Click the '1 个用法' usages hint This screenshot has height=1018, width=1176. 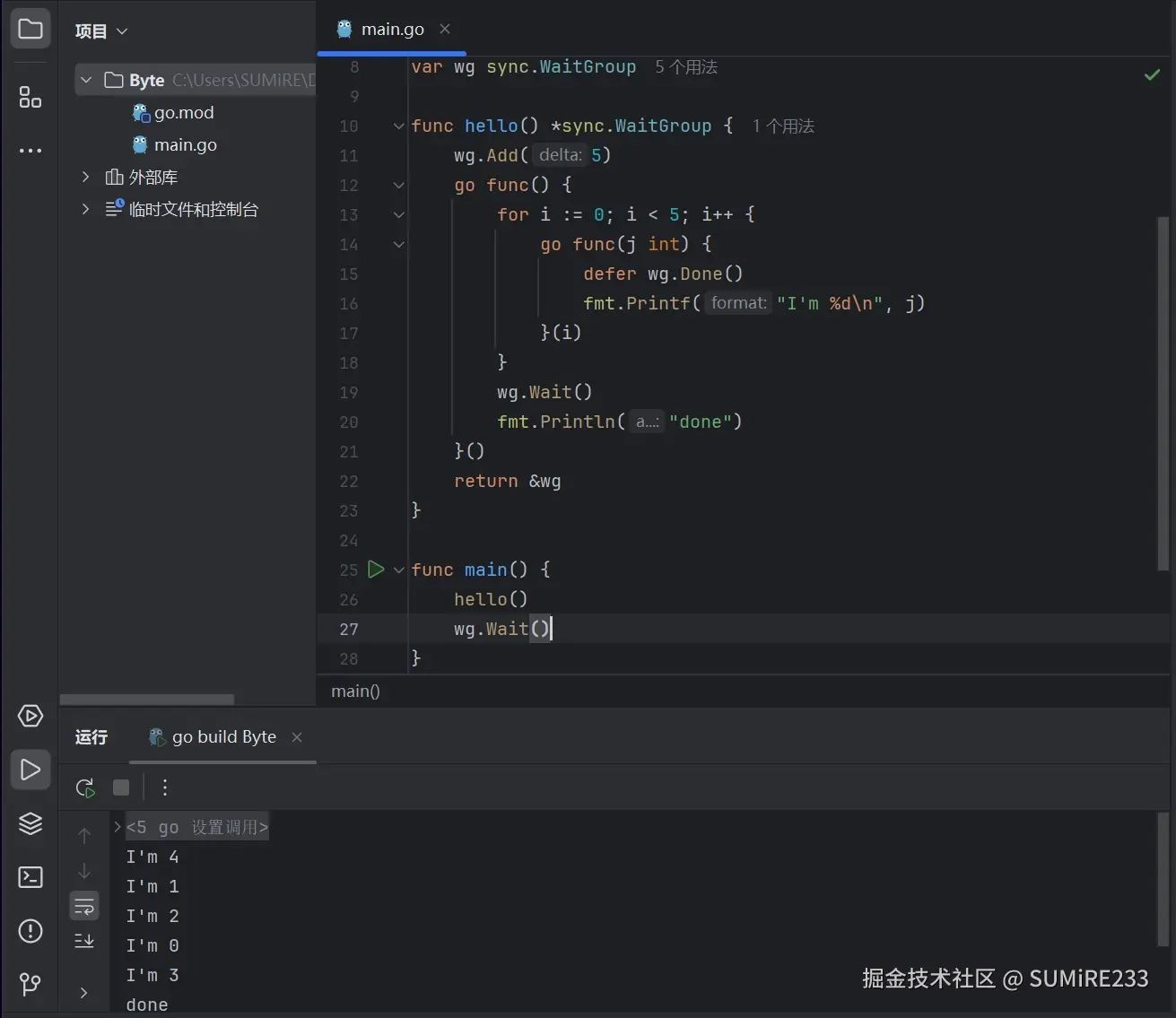coord(783,126)
